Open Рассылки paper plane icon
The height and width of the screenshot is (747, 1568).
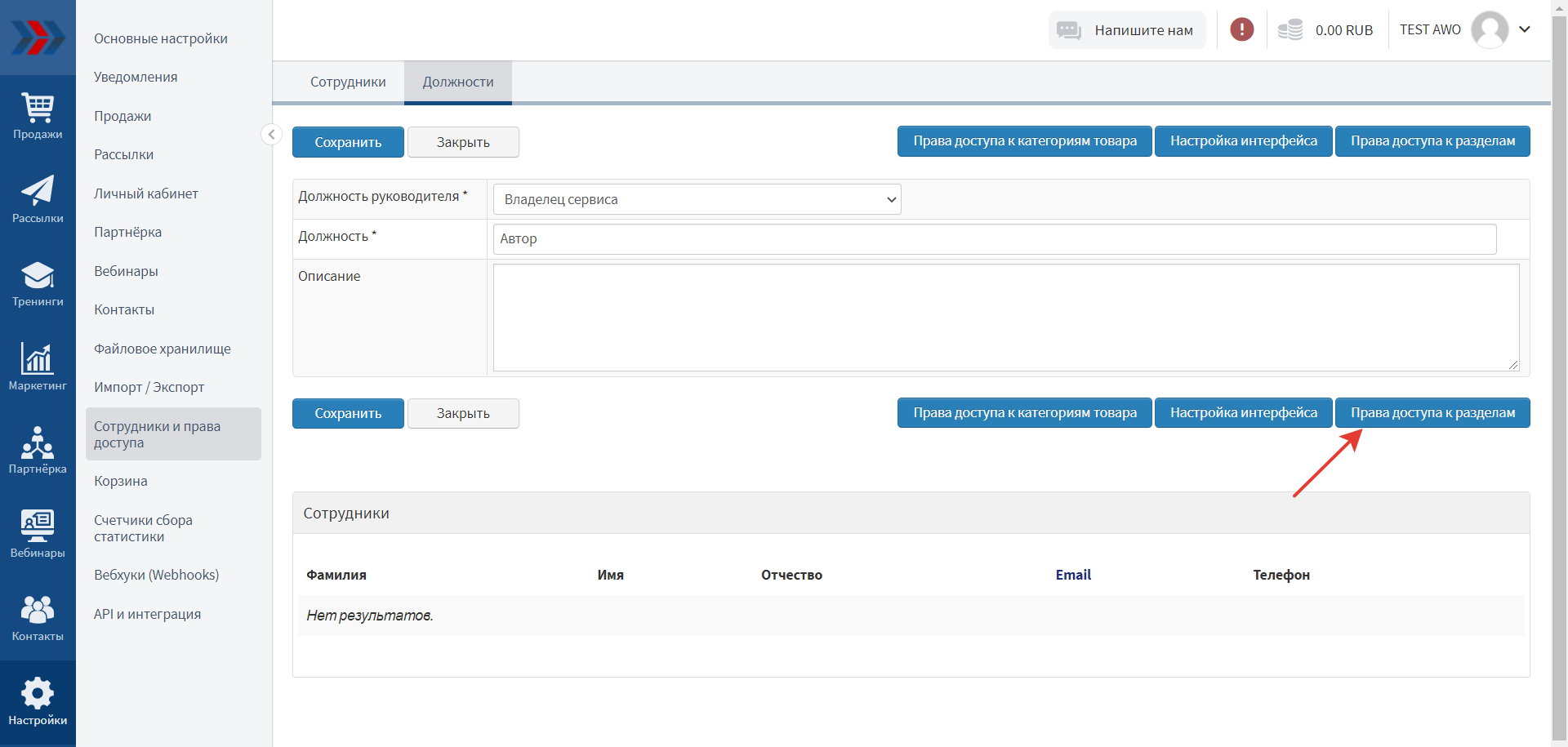pos(38,191)
